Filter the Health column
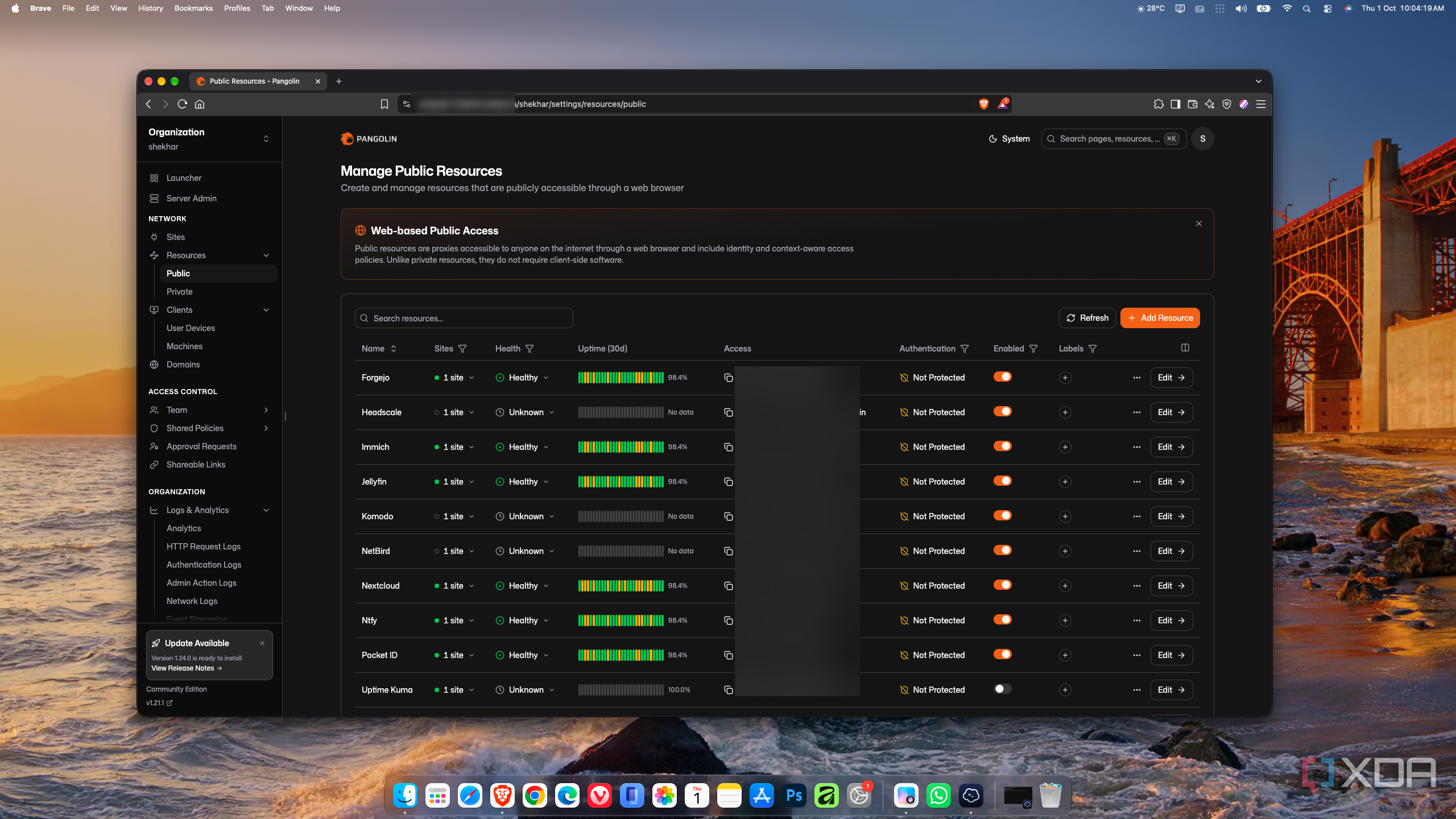 coord(530,349)
